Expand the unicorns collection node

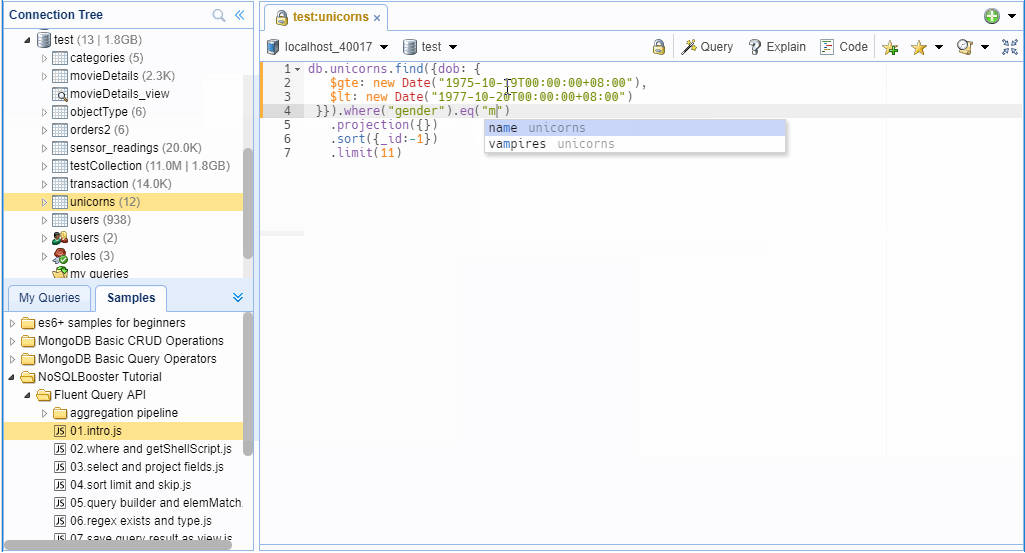click(x=44, y=202)
